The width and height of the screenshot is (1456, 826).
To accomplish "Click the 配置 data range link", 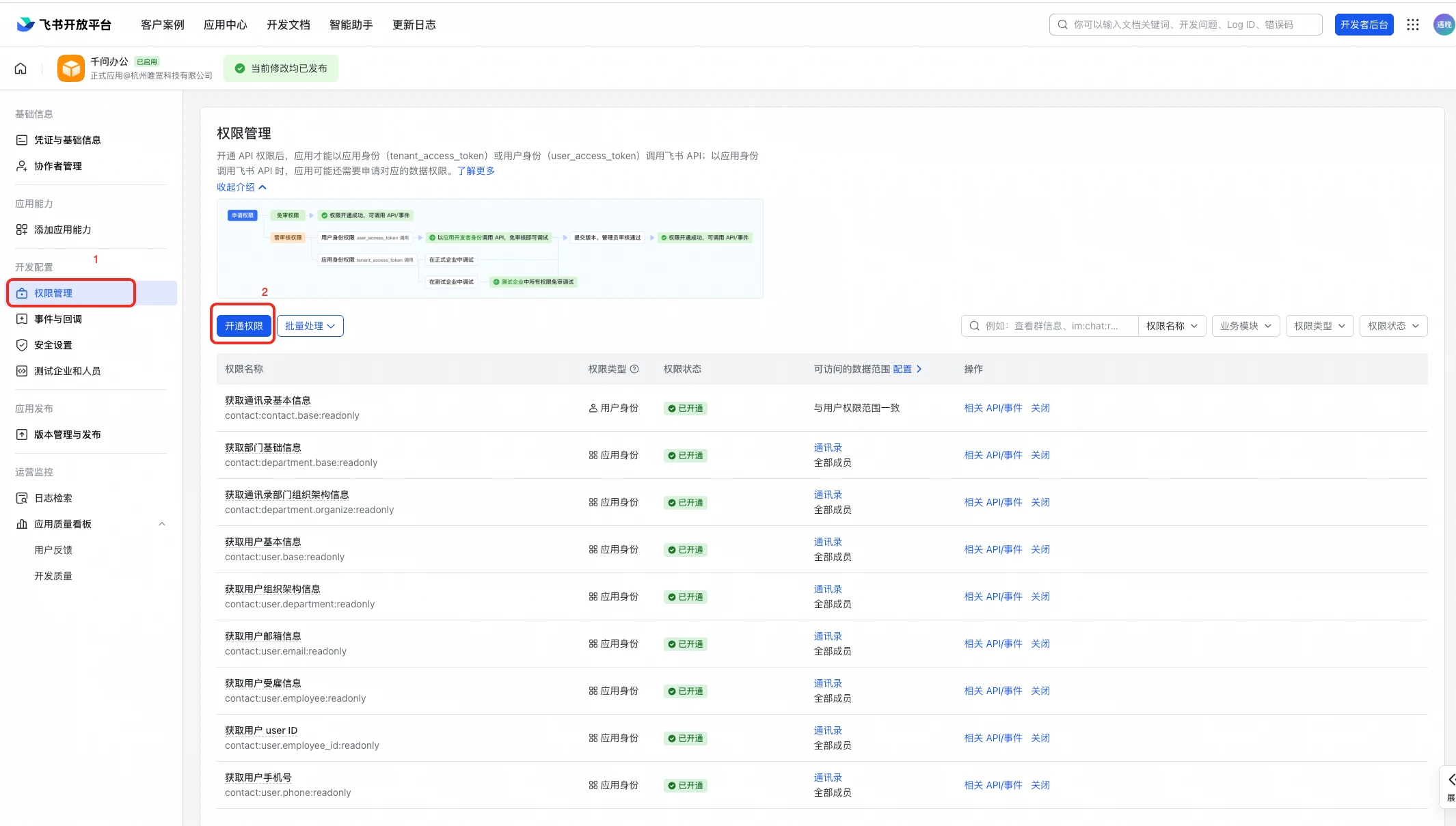I will coord(908,369).
